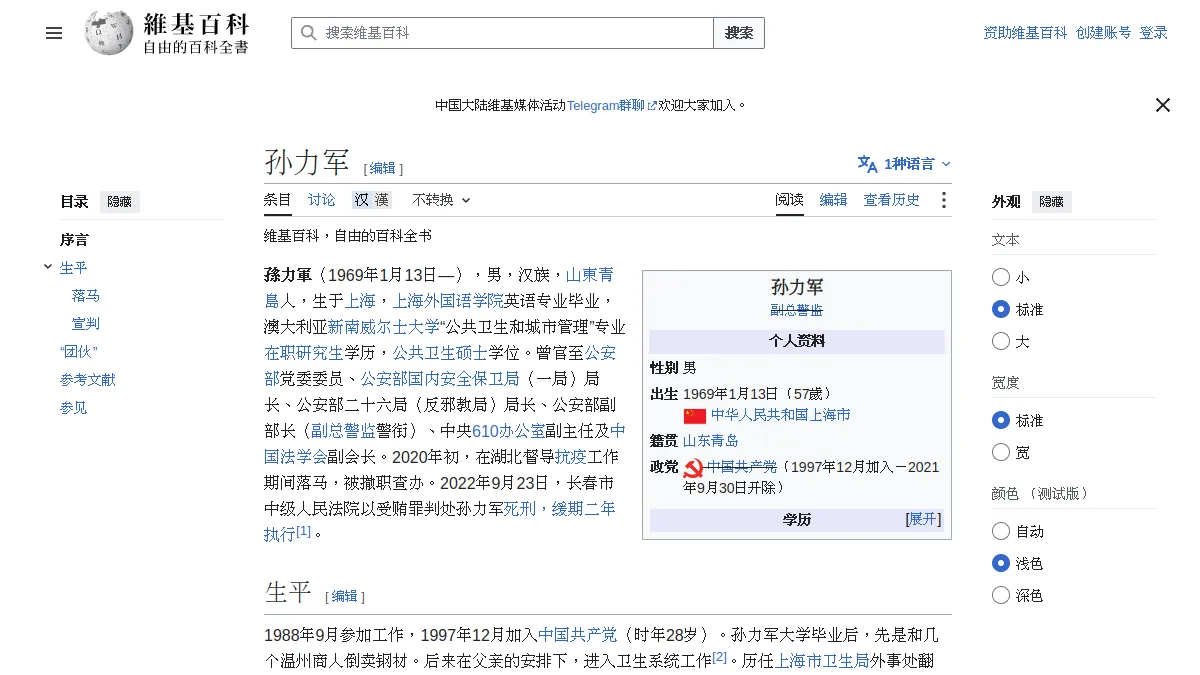Switch to the 汉 漢 variant tab
The image size is (1200, 675).
click(x=371, y=200)
